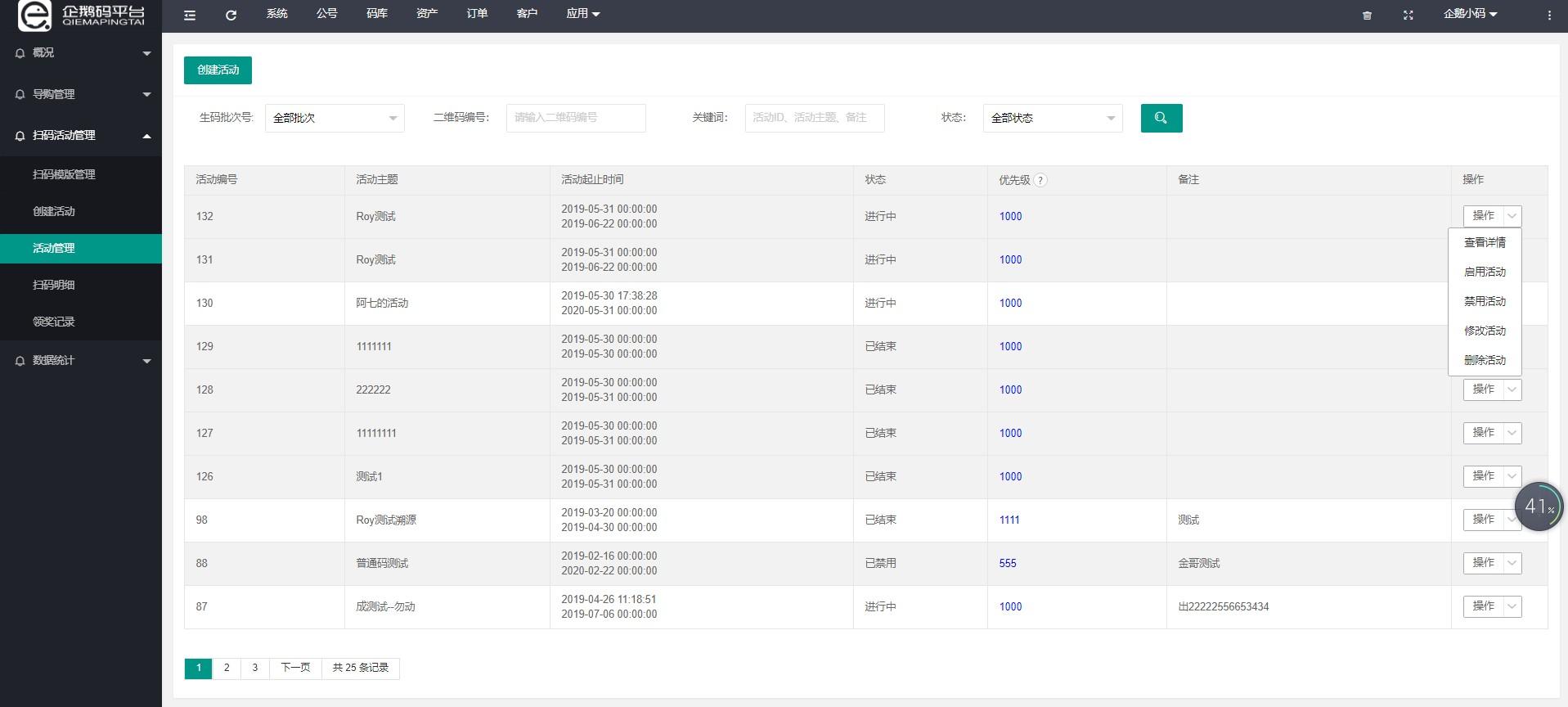Click bell icon beside 导购管理
The height and width of the screenshot is (707, 1568).
click(x=20, y=94)
